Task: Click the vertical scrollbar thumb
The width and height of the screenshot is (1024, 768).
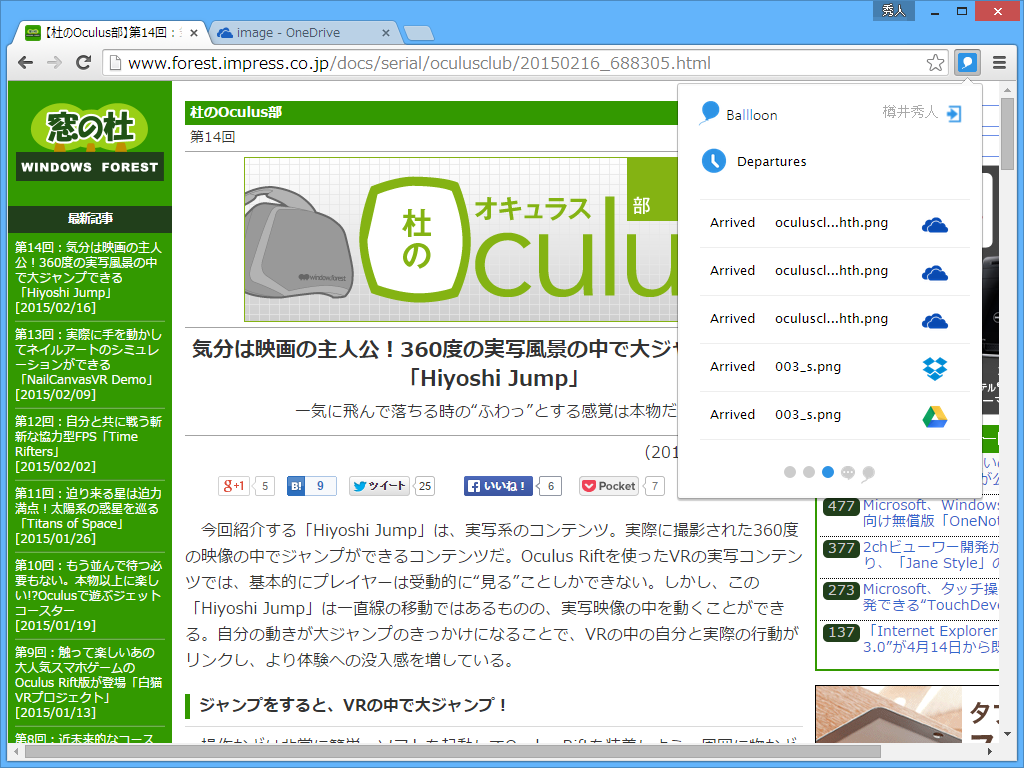Action: pyautogui.click(x=1007, y=134)
